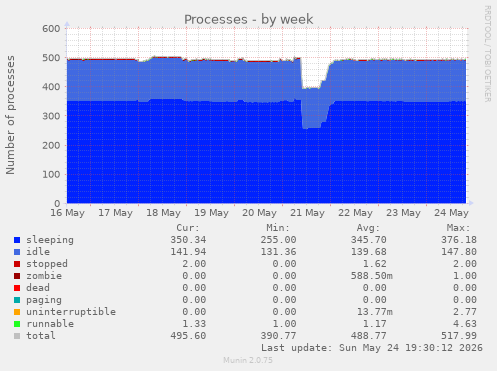Screen dimensions: 497x371
Task: Click the 'Last update' timestamp line
Action: click(372, 348)
